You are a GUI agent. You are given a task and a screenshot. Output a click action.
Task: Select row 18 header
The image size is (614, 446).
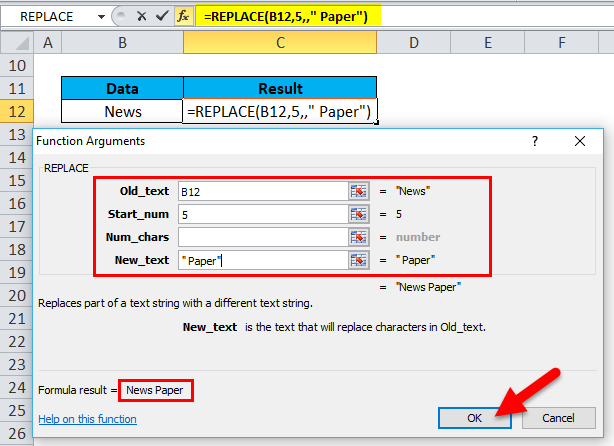pyautogui.click(x=17, y=249)
